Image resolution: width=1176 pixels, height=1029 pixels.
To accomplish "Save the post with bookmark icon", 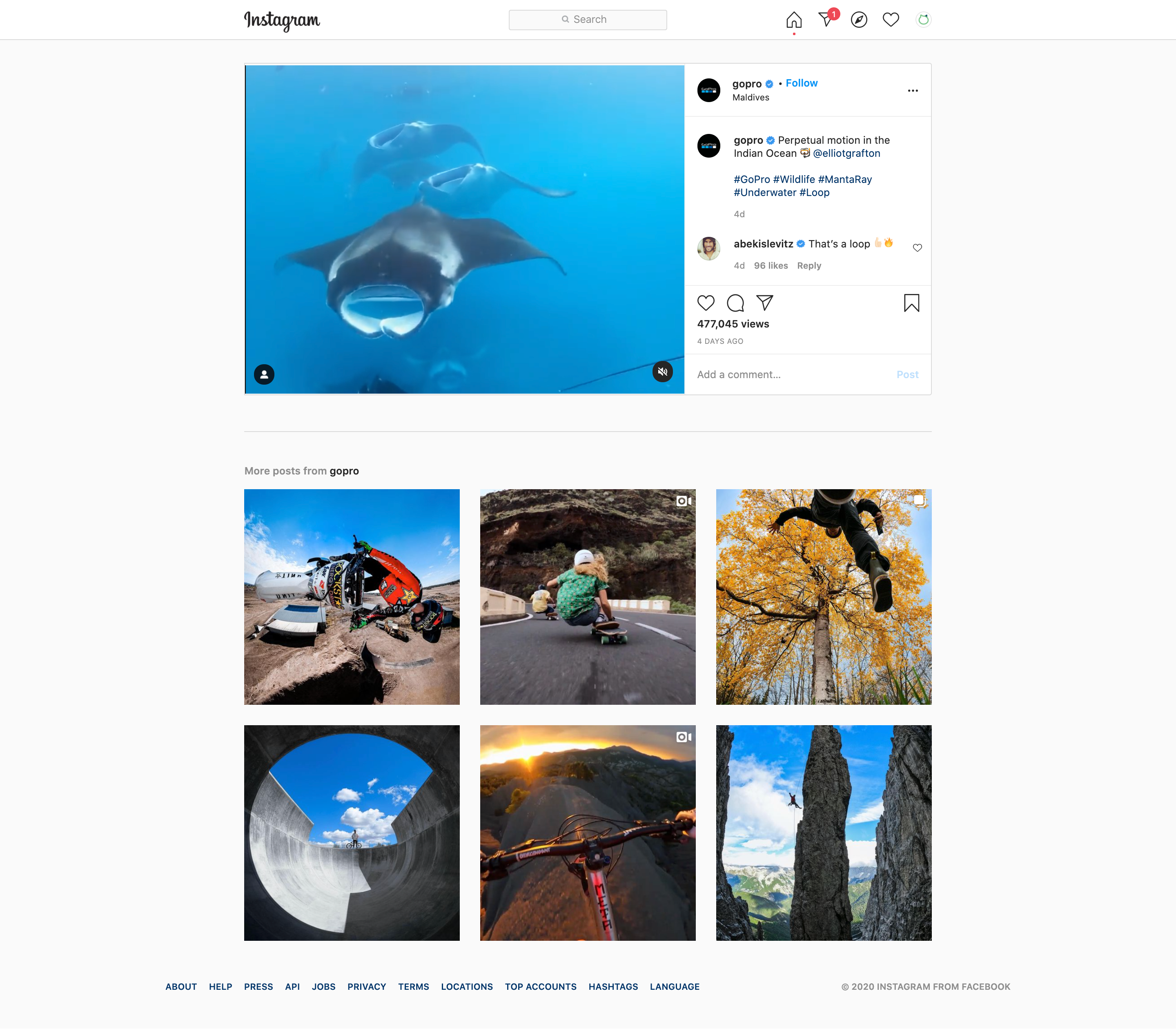I will tap(911, 303).
